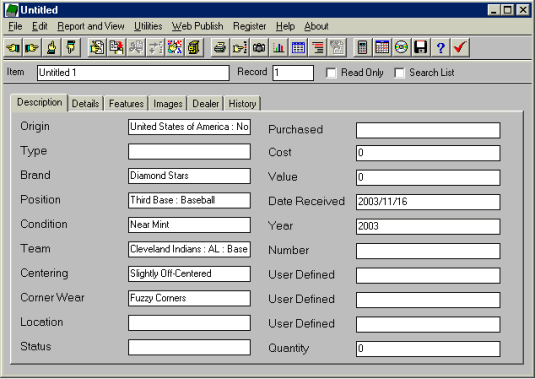Switch to the Dealer tab
This screenshot has width=535, height=379.
[x=205, y=104]
